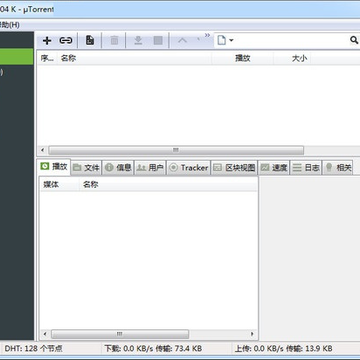360x360 pixels.
Task: Sort by the 序 number column header
Action: [47, 58]
